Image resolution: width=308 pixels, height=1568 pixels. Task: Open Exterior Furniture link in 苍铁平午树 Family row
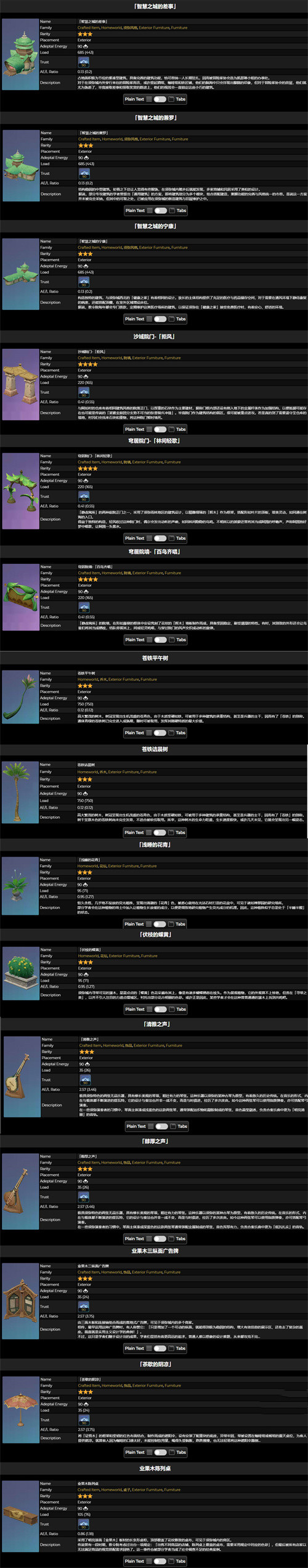click(x=124, y=679)
